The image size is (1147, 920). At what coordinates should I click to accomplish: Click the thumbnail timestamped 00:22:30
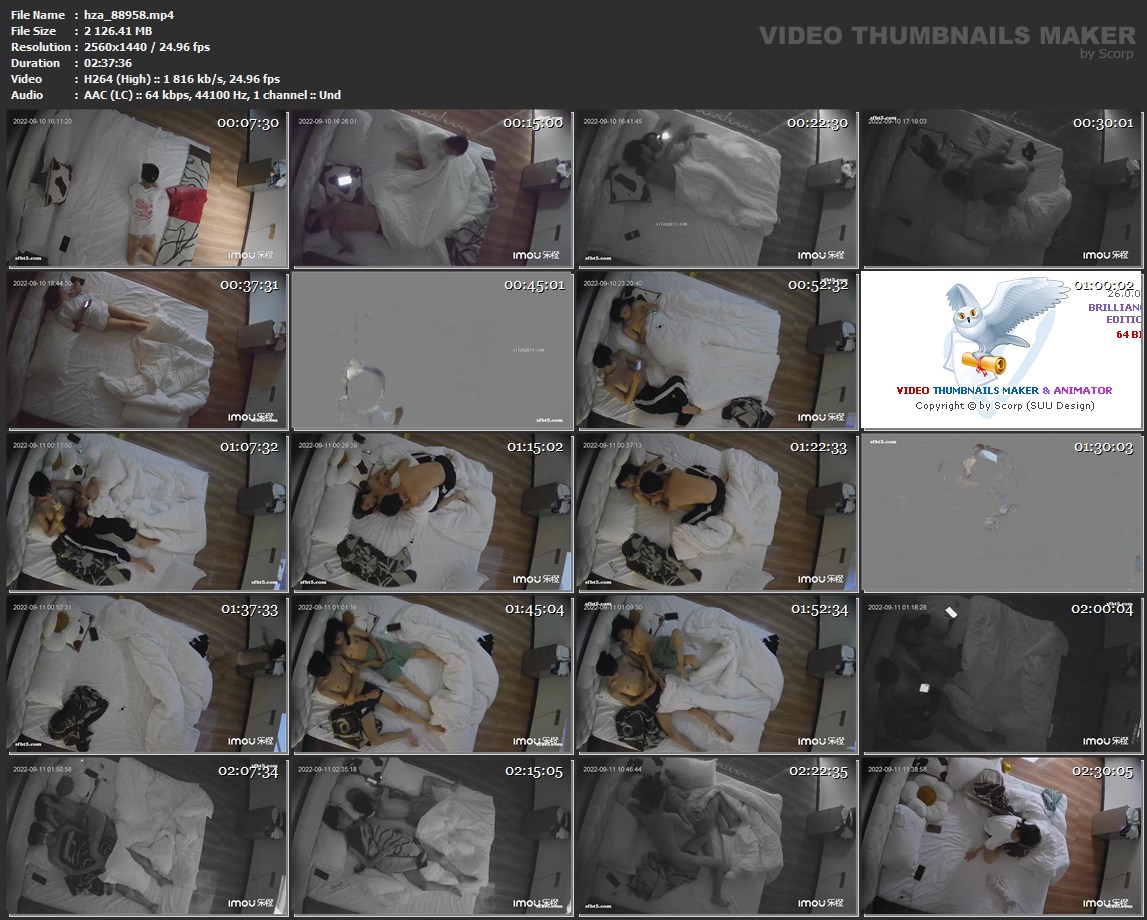click(717, 189)
